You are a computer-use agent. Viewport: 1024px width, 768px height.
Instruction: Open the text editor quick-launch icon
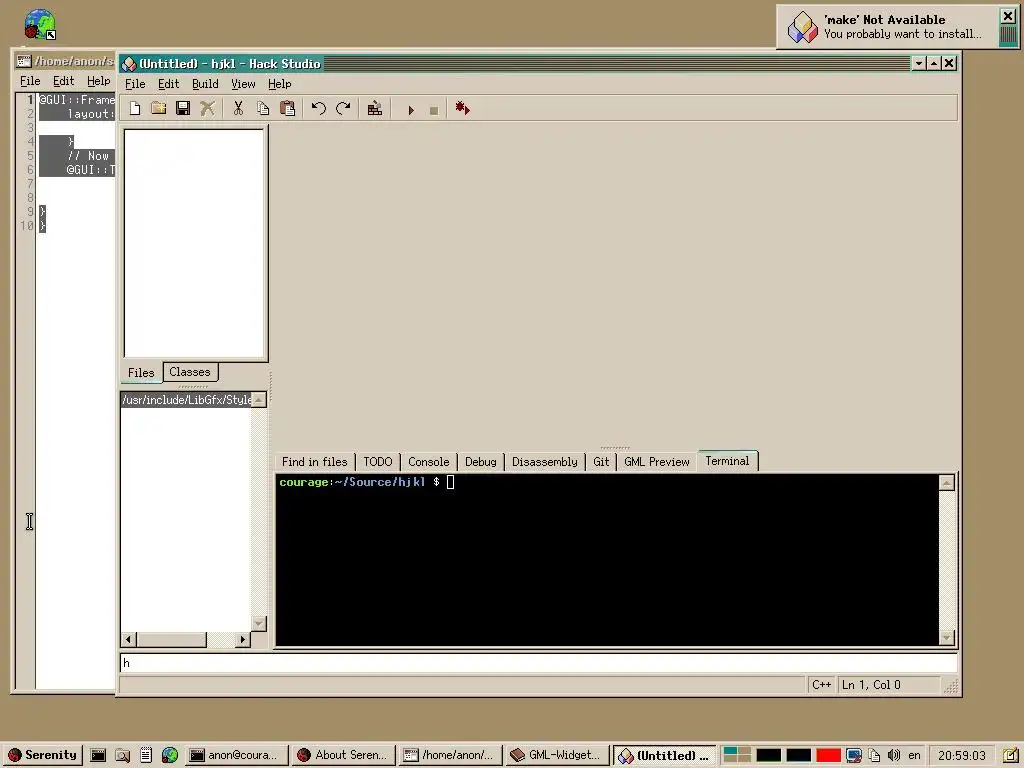coord(146,756)
